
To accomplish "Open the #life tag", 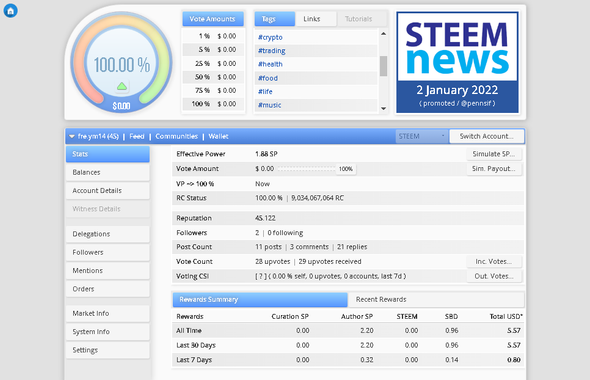I will pos(265,91).
